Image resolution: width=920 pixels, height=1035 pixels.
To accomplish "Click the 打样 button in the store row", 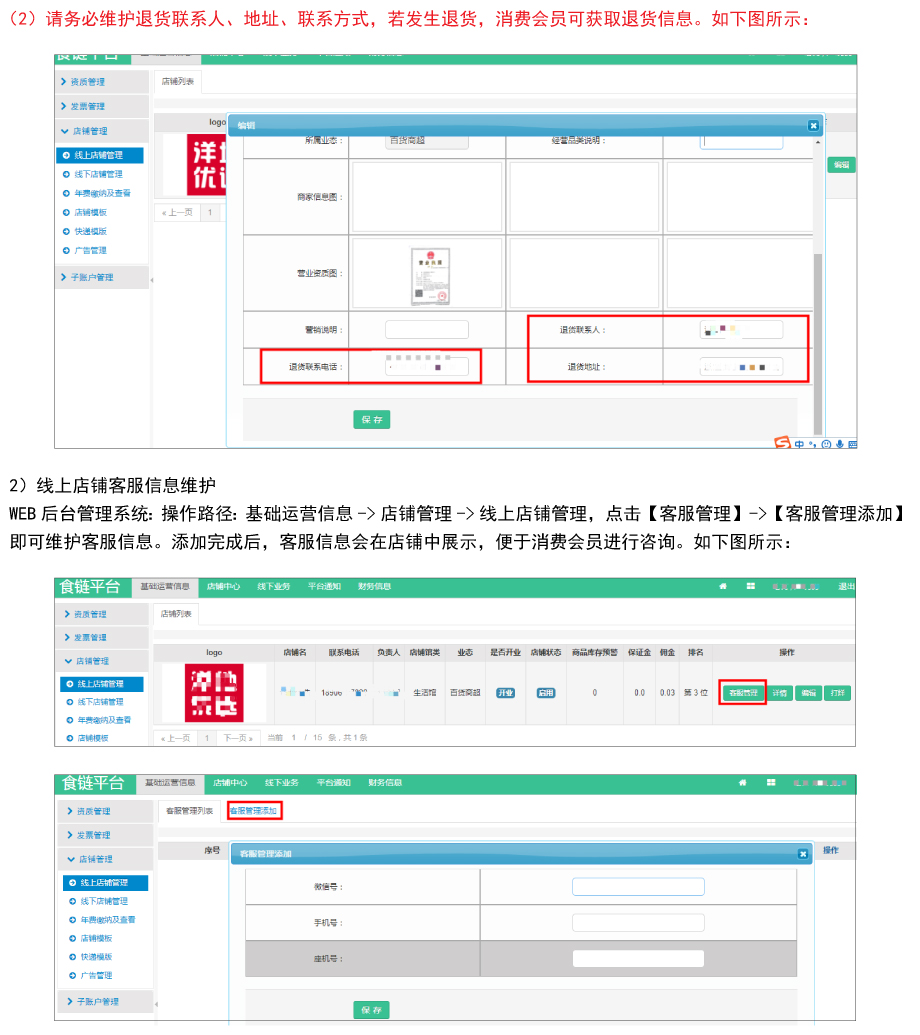I will [837, 692].
